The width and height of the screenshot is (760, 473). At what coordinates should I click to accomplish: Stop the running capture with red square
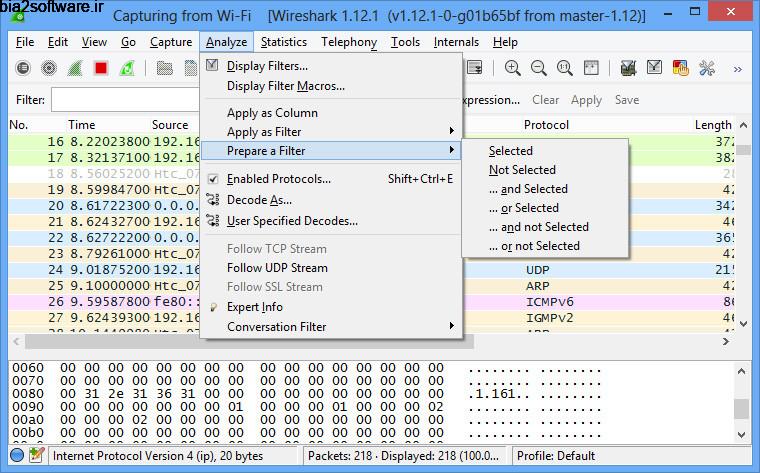pyautogui.click(x=101, y=68)
